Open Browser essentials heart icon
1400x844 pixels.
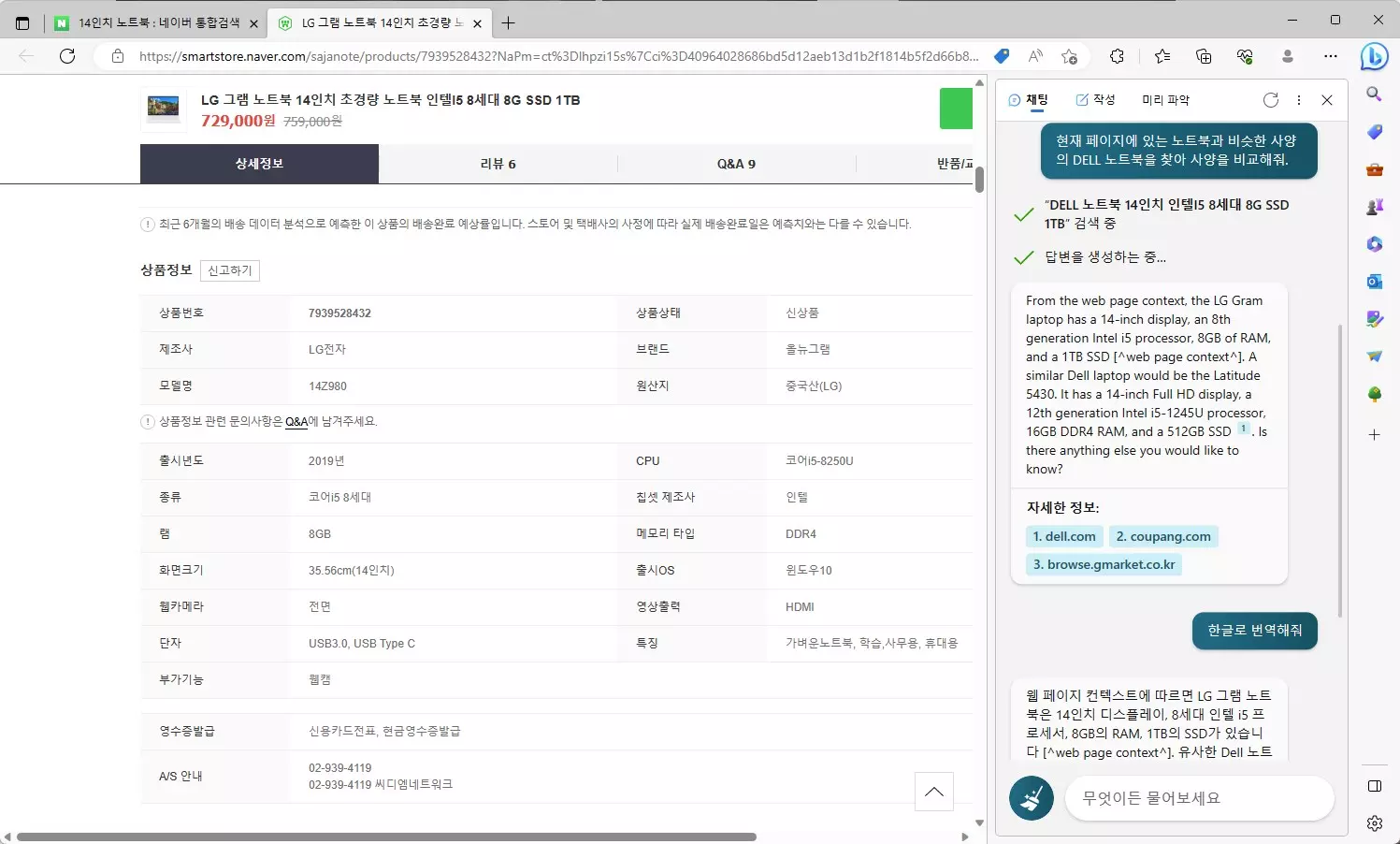tap(1245, 56)
